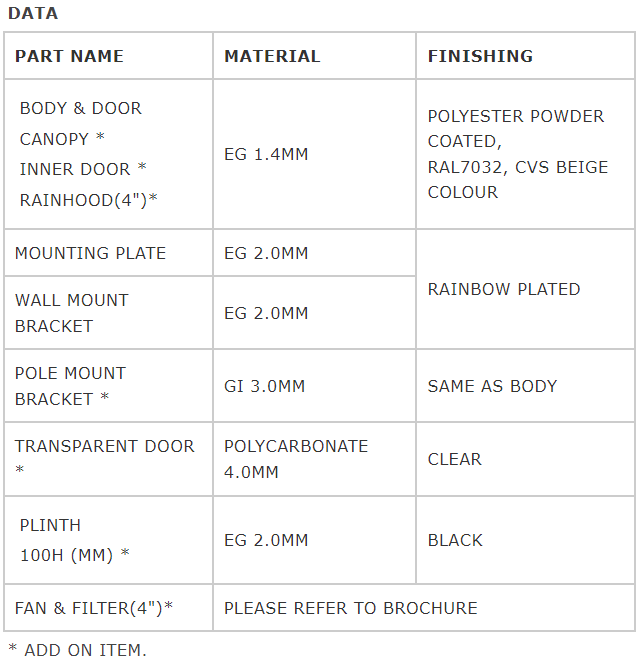Click the POLYCARBONATE 4.0MM material cell

[296, 459]
